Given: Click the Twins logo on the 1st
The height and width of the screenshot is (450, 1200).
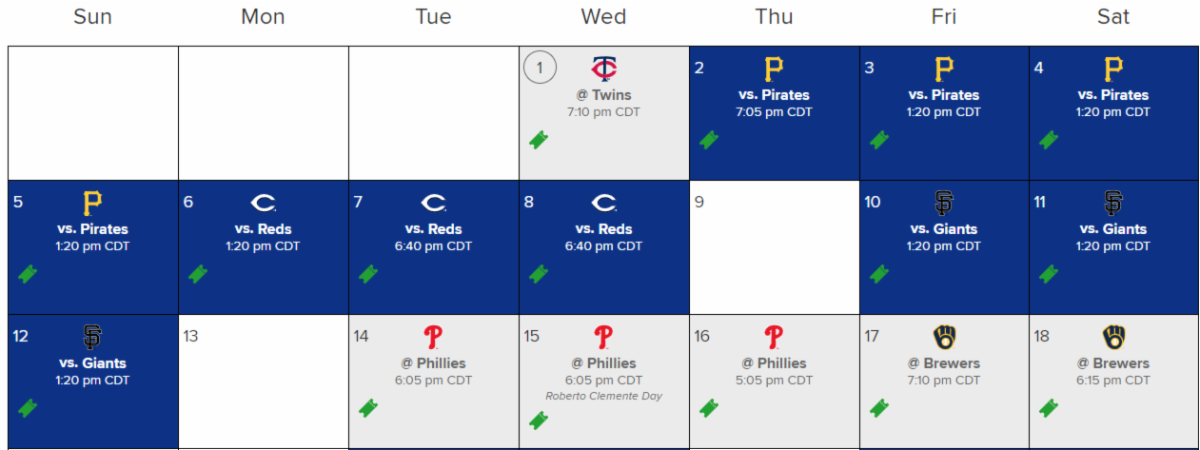Looking at the screenshot, I should tap(604, 69).
